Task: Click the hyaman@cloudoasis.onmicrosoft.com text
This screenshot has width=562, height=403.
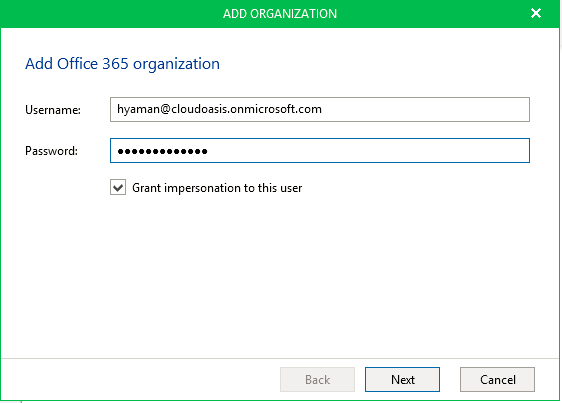Action: pyautogui.click(x=219, y=109)
